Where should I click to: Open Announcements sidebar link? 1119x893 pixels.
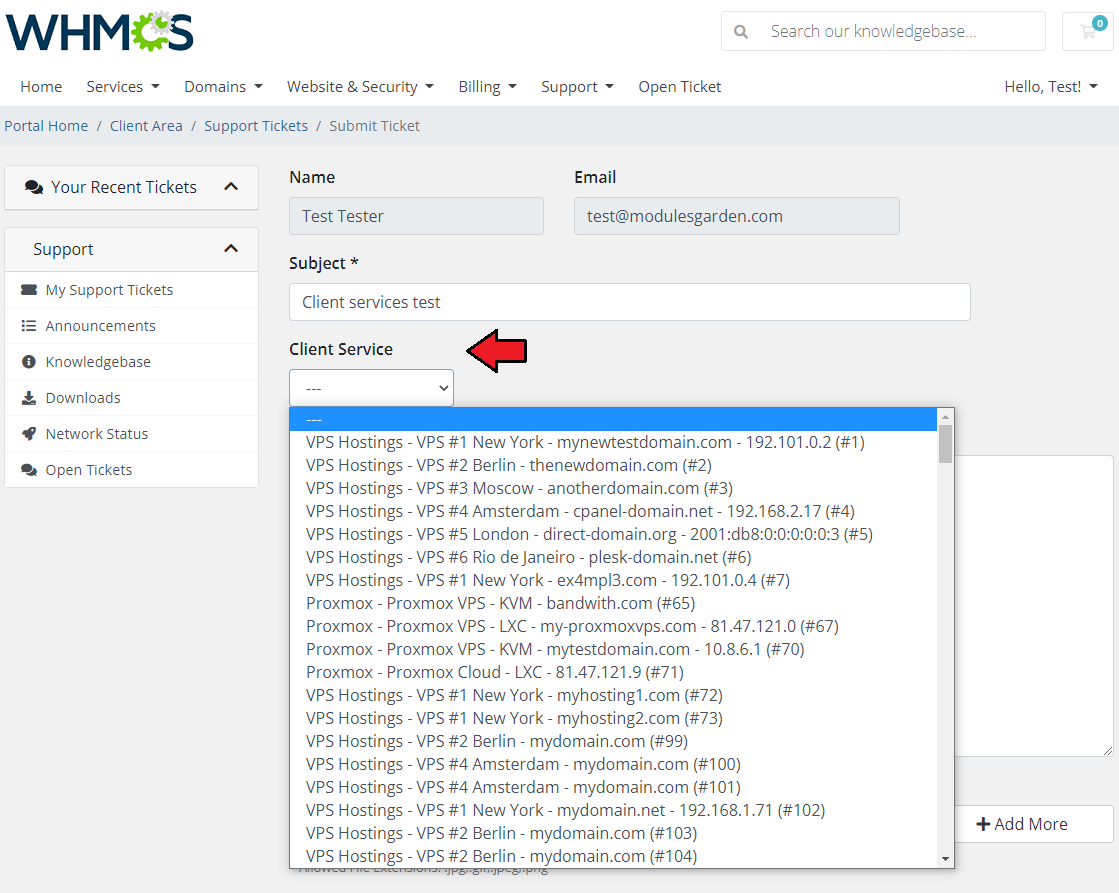tap(131, 326)
